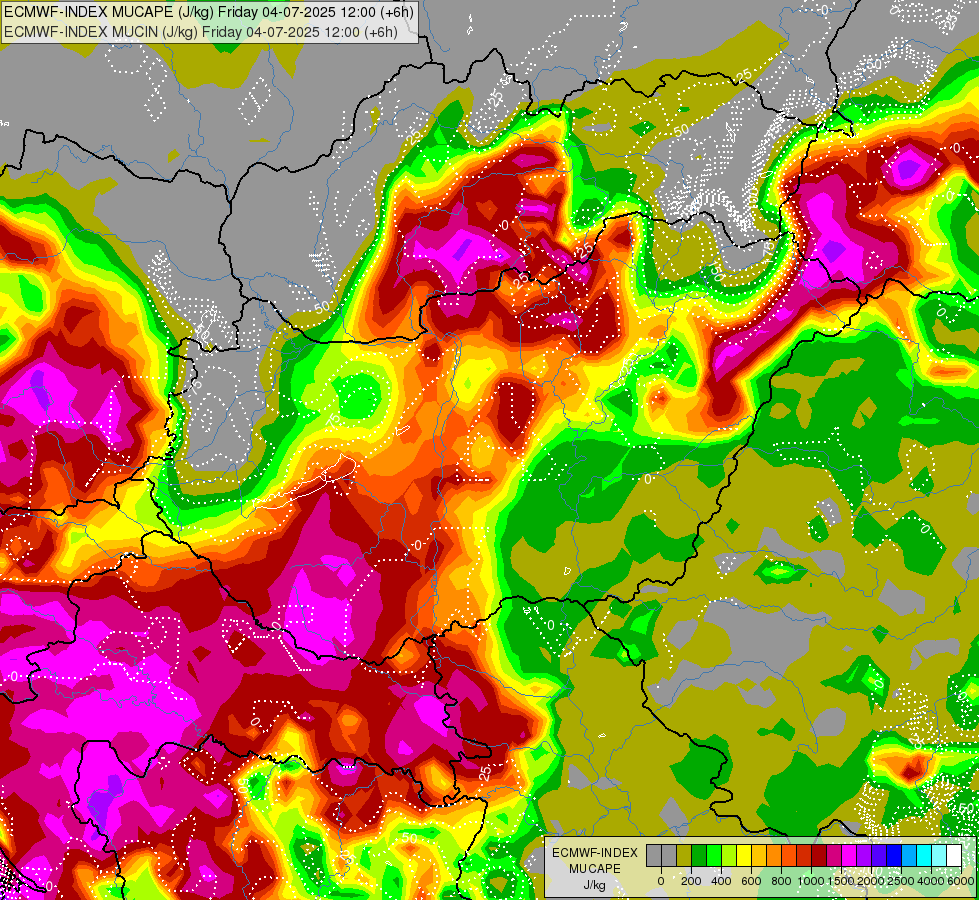
Task: Select the amber legend swatch
Action: click(x=759, y=856)
